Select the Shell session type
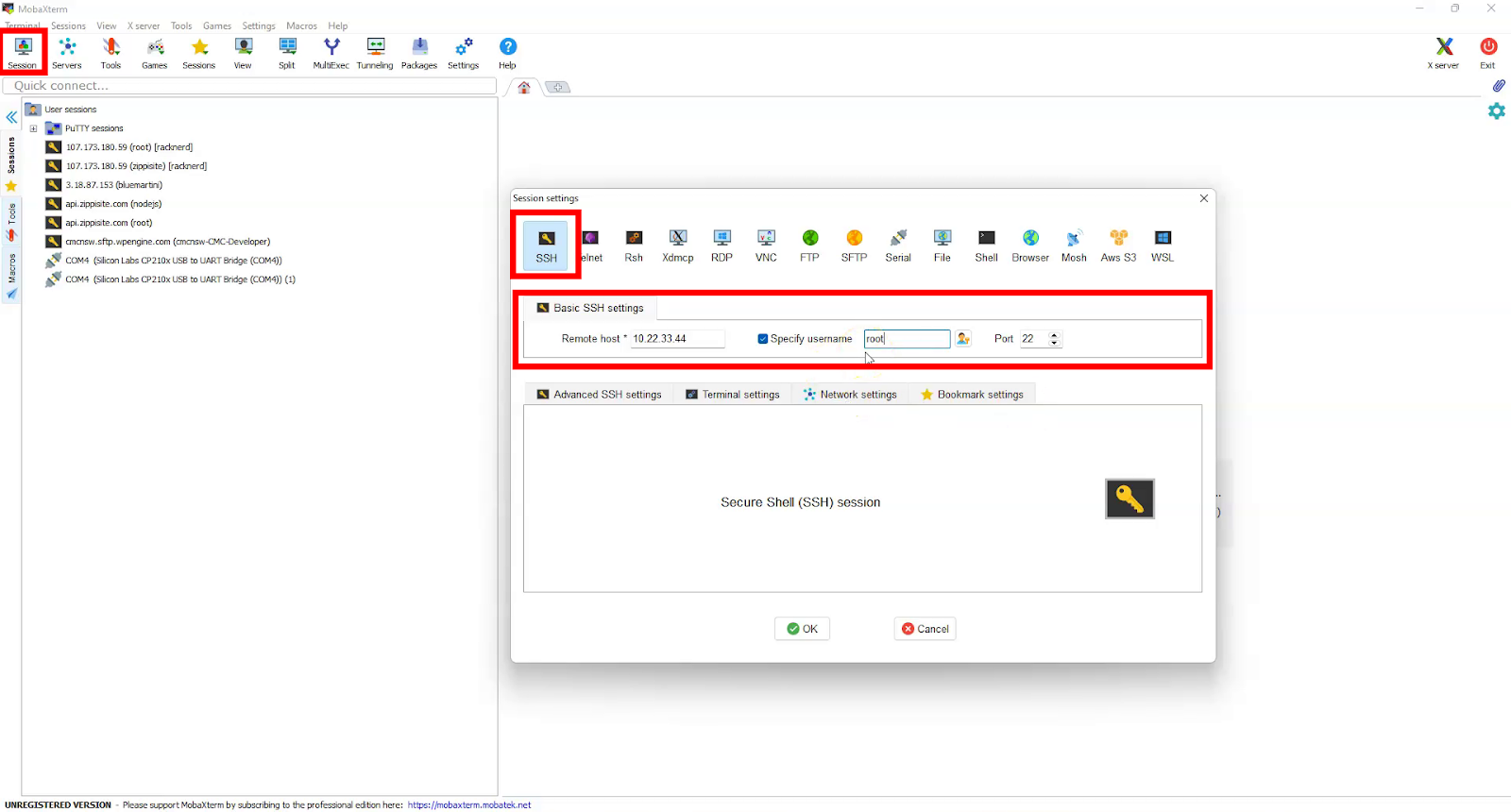Image resolution: width=1511 pixels, height=812 pixels. pos(987,245)
